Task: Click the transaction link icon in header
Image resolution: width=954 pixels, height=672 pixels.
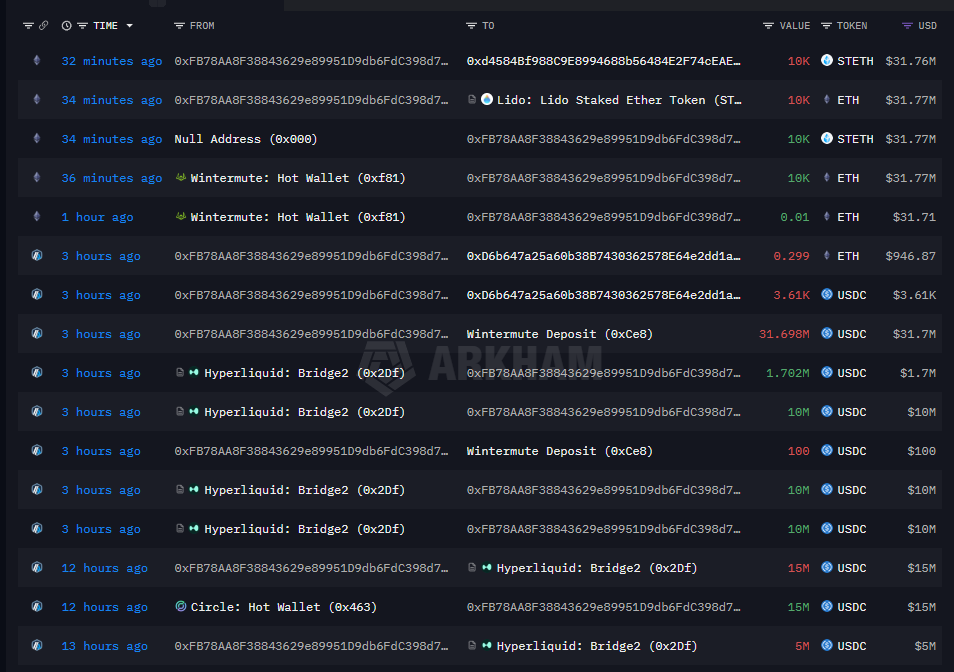Action: point(43,25)
